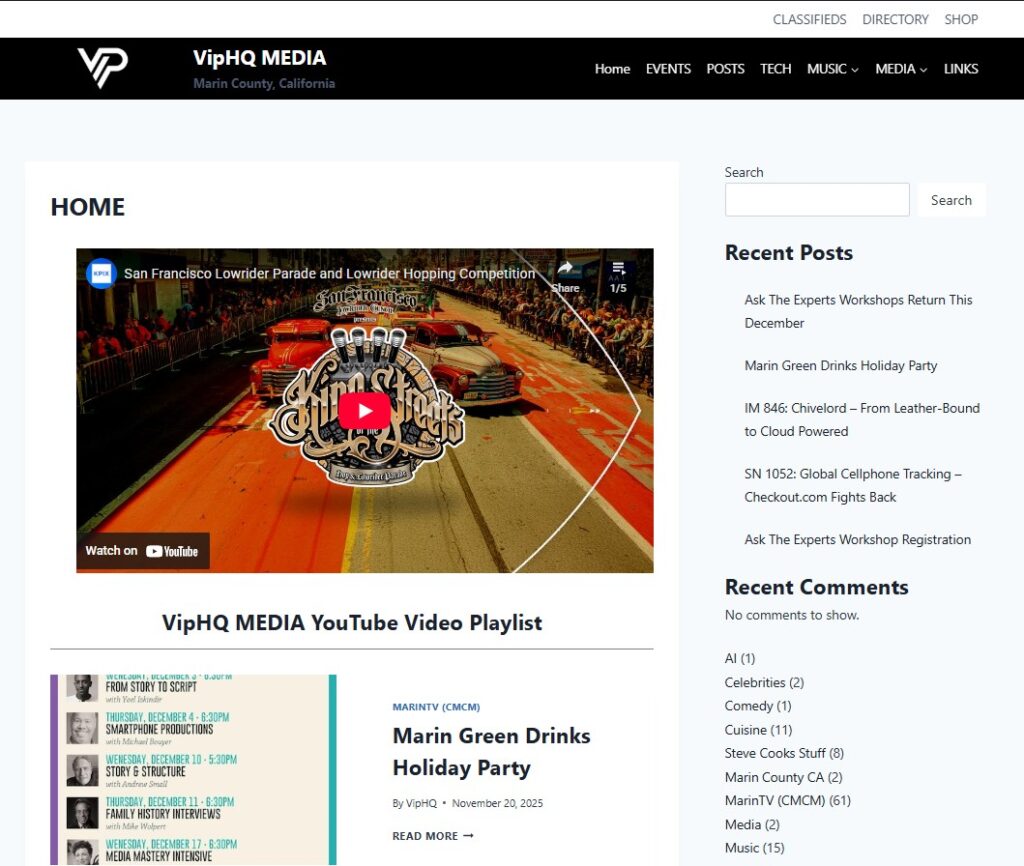The image size is (1024, 866).
Task: Open the EVENTS menu item
Action: click(x=668, y=69)
